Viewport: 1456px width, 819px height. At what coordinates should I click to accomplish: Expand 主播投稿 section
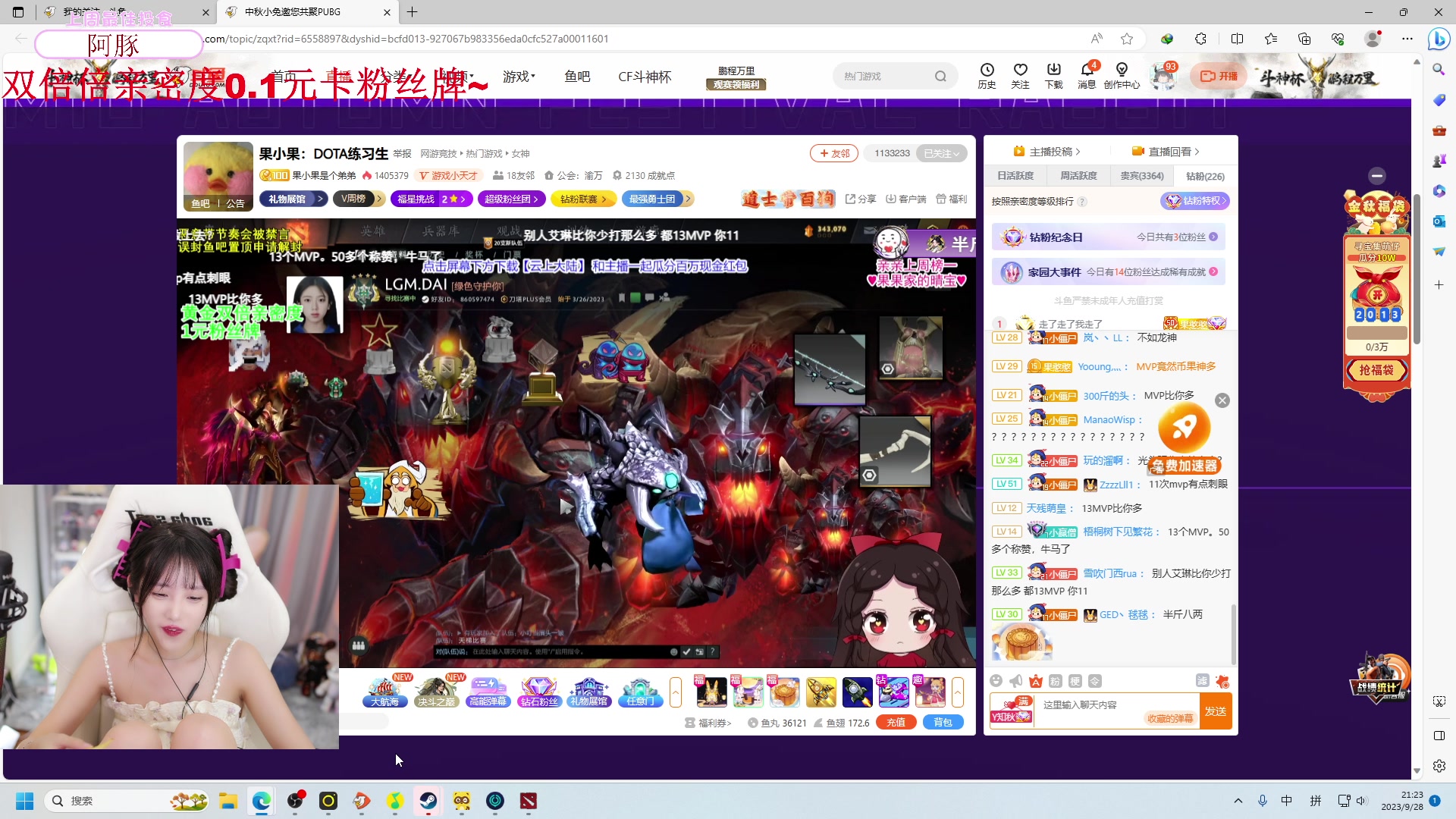click(x=1047, y=152)
